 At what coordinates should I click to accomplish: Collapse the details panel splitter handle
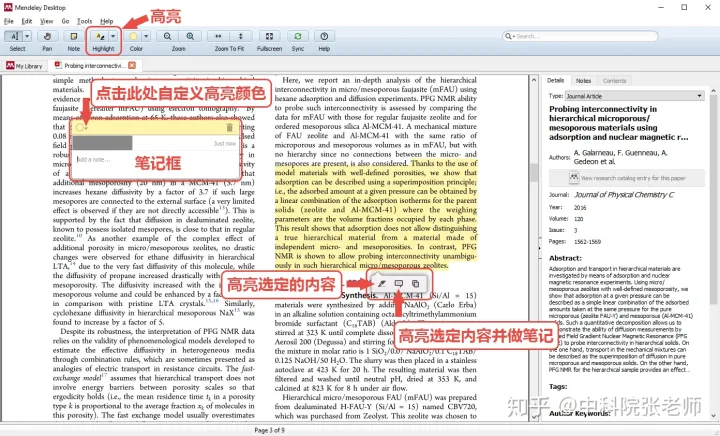tap(540, 248)
